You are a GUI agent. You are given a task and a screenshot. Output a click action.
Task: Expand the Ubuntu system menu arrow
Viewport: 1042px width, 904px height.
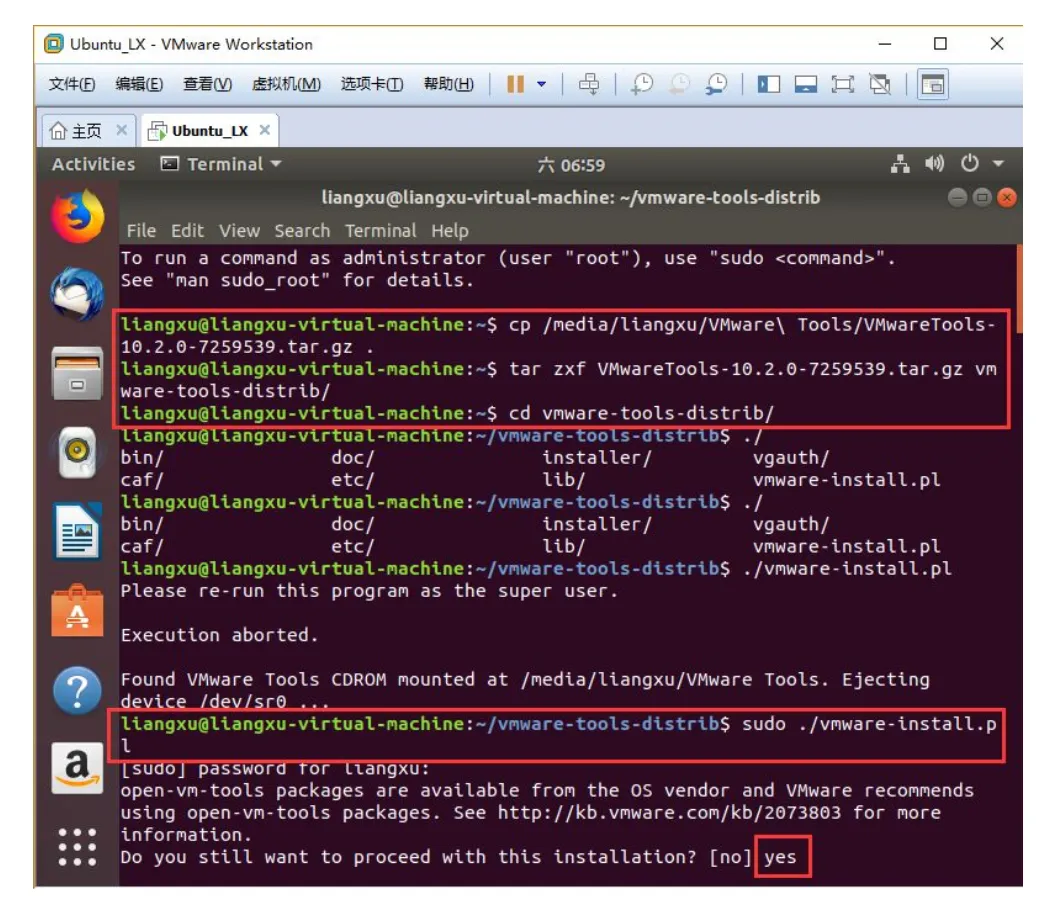(998, 164)
